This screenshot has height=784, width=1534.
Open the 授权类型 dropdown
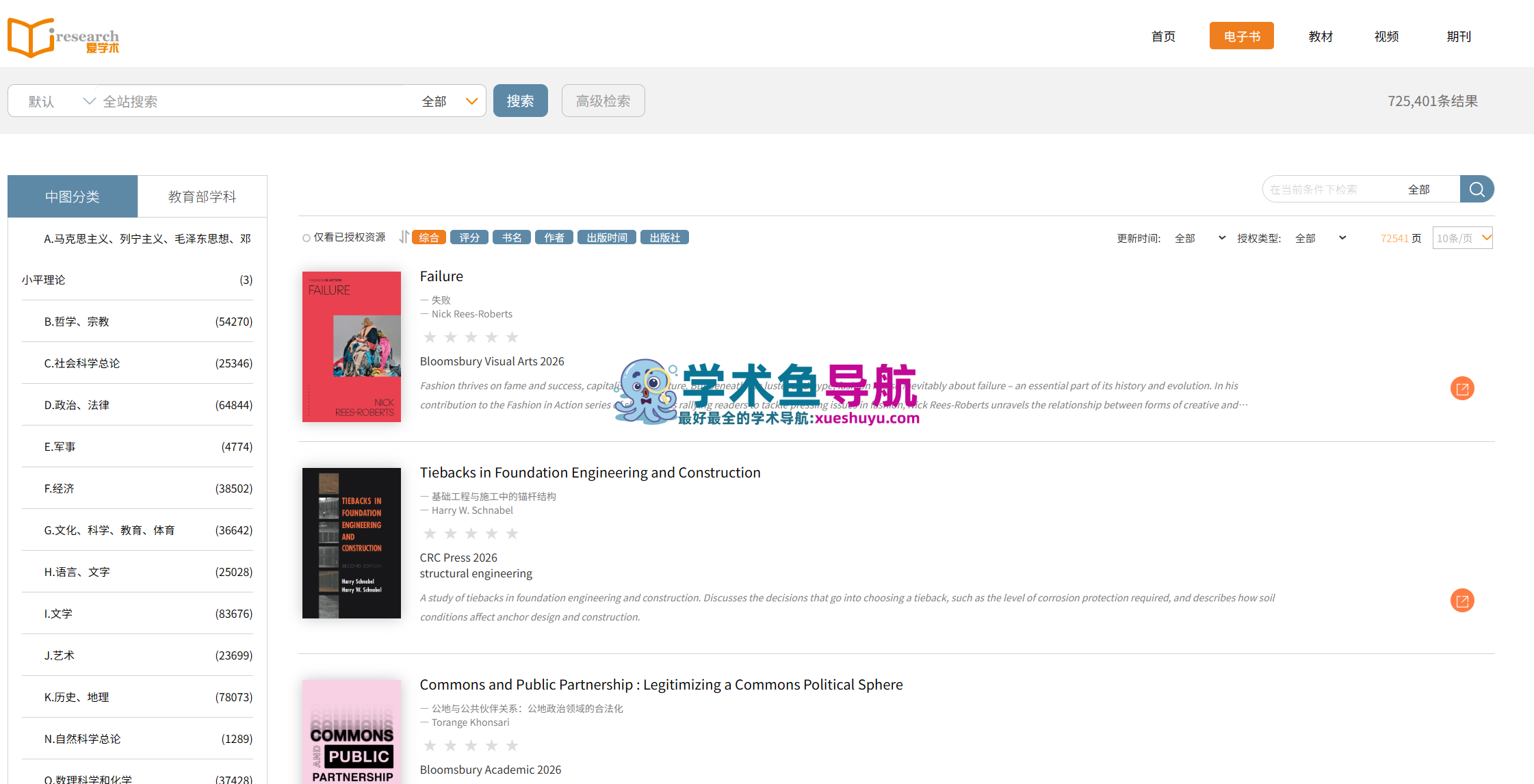(x=1322, y=237)
